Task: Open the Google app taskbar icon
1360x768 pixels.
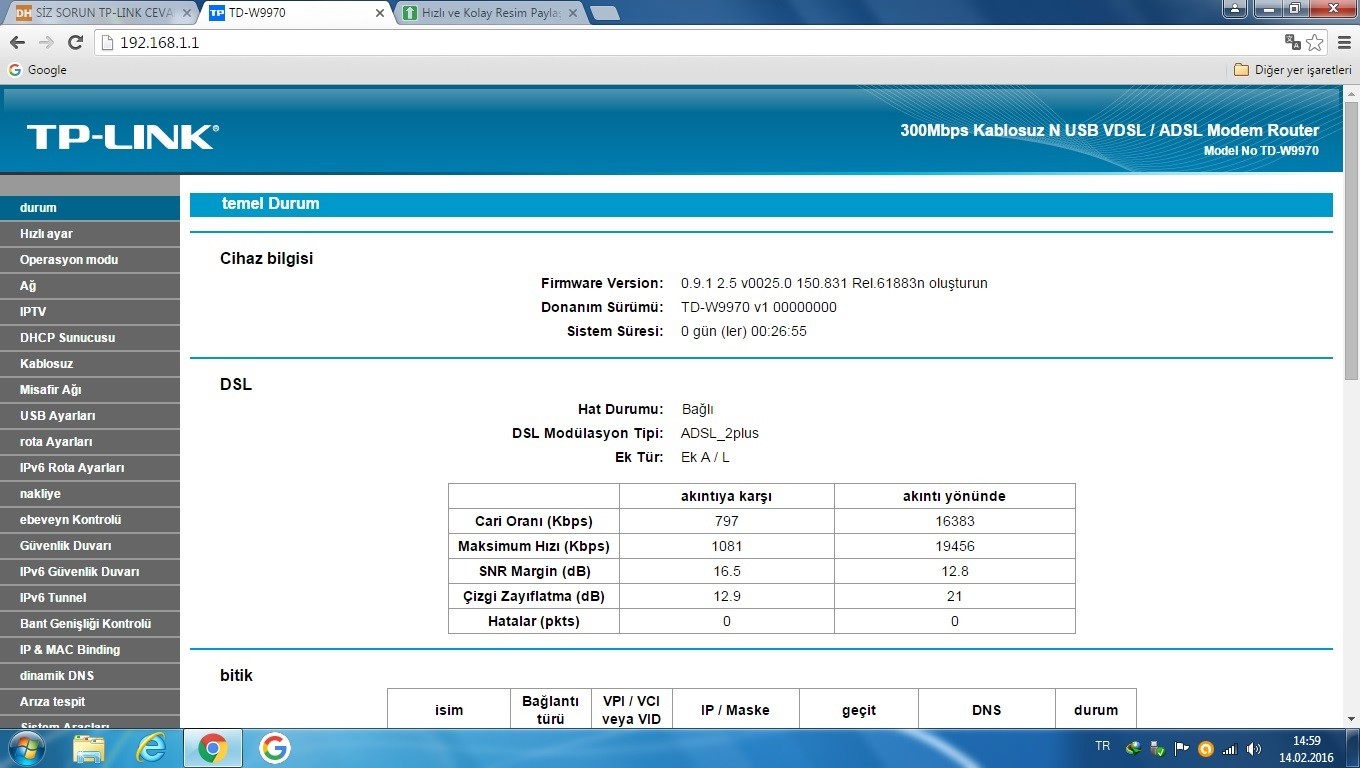Action: click(274, 748)
